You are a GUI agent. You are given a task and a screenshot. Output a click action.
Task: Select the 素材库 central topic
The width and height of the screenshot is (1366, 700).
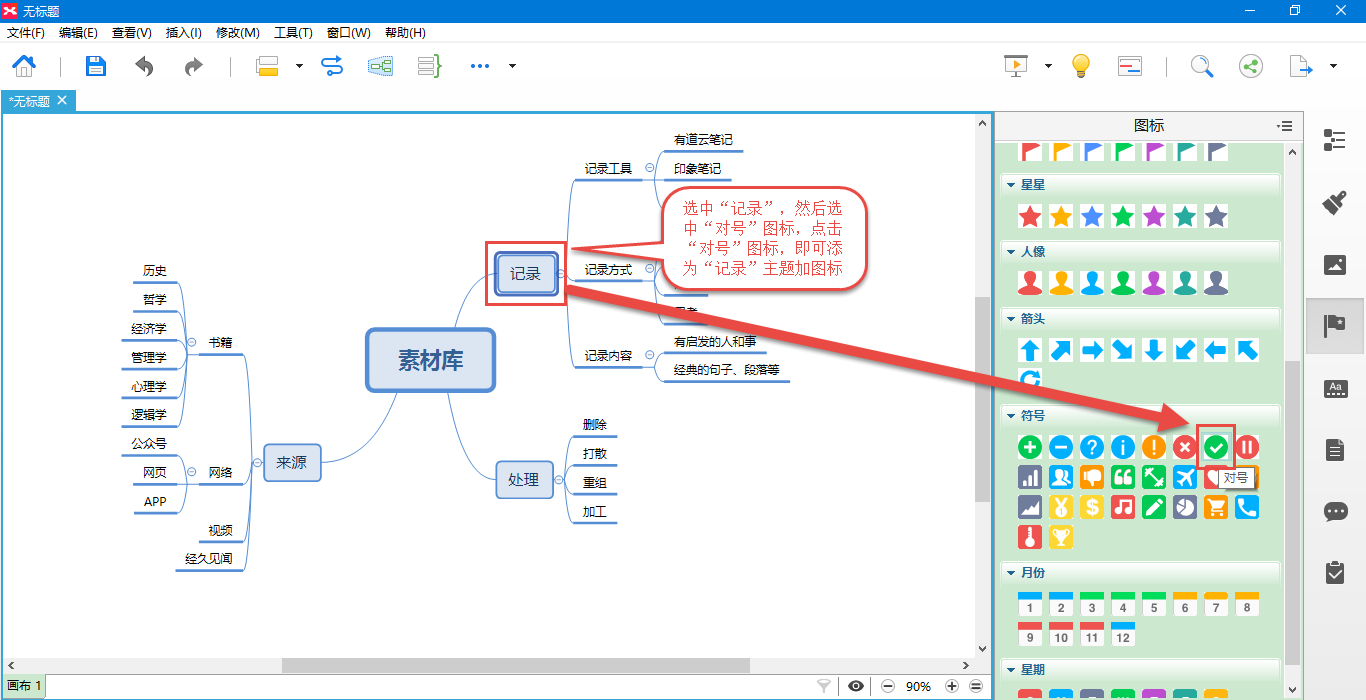(430, 360)
